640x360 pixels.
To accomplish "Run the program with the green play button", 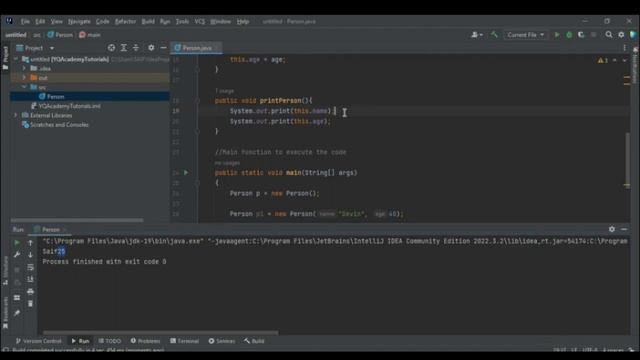I will pos(557,35).
